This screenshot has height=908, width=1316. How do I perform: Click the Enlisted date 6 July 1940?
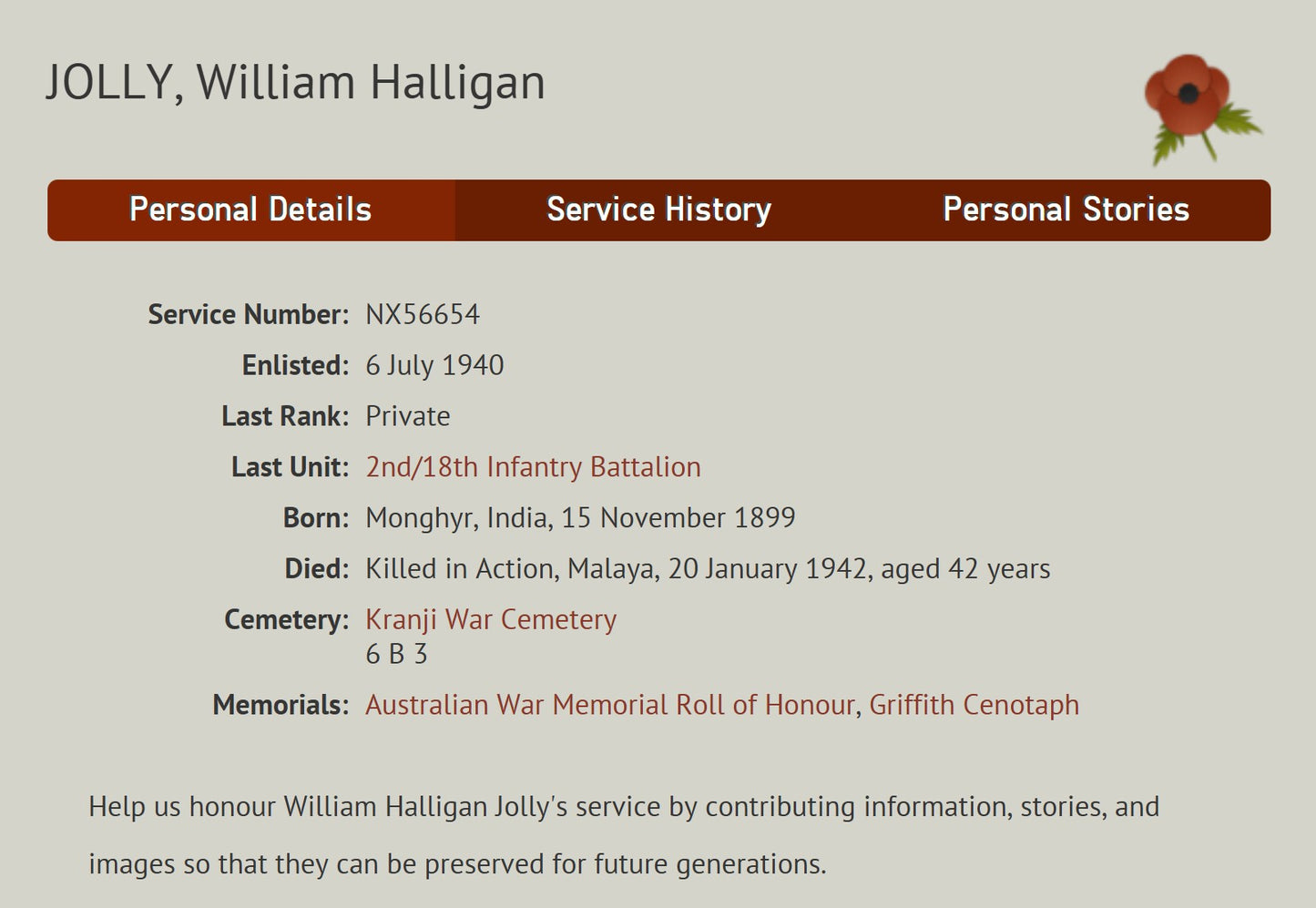click(434, 364)
